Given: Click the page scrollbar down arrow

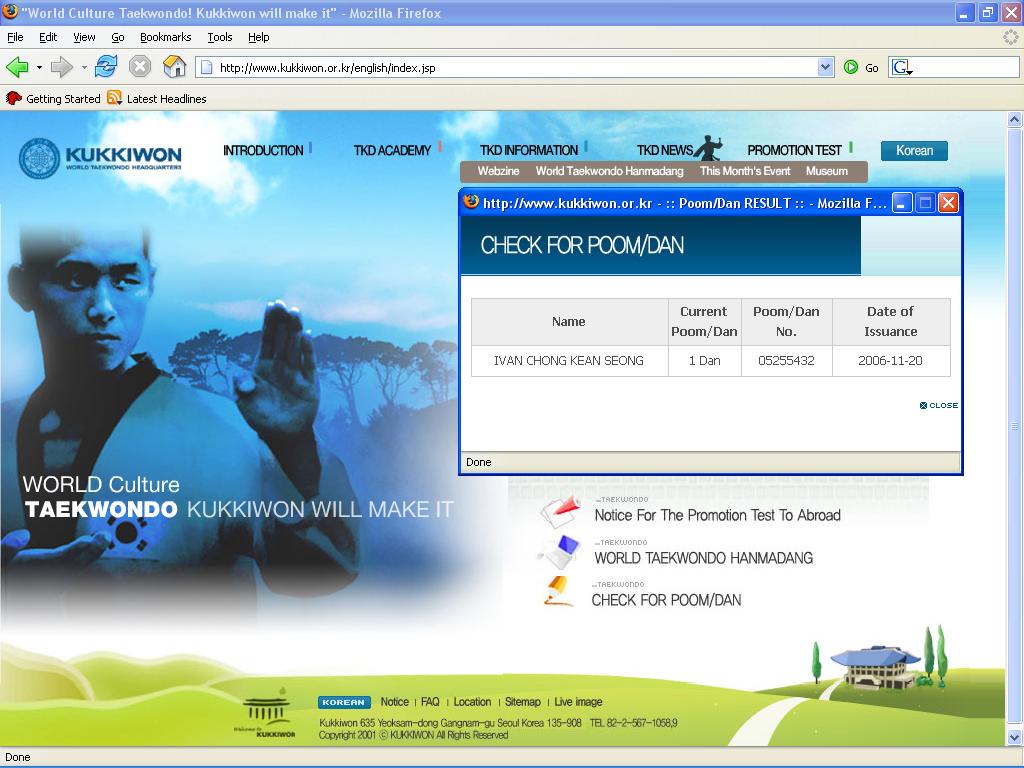Looking at the screenshot, I should click(x=1014, y=738).
